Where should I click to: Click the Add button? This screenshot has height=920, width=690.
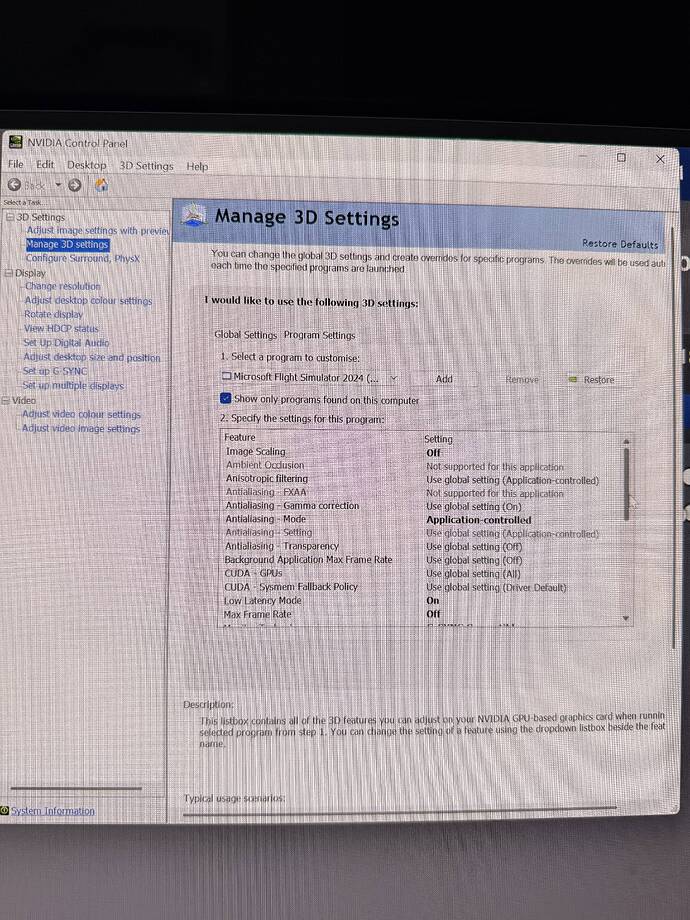point(444,379)
